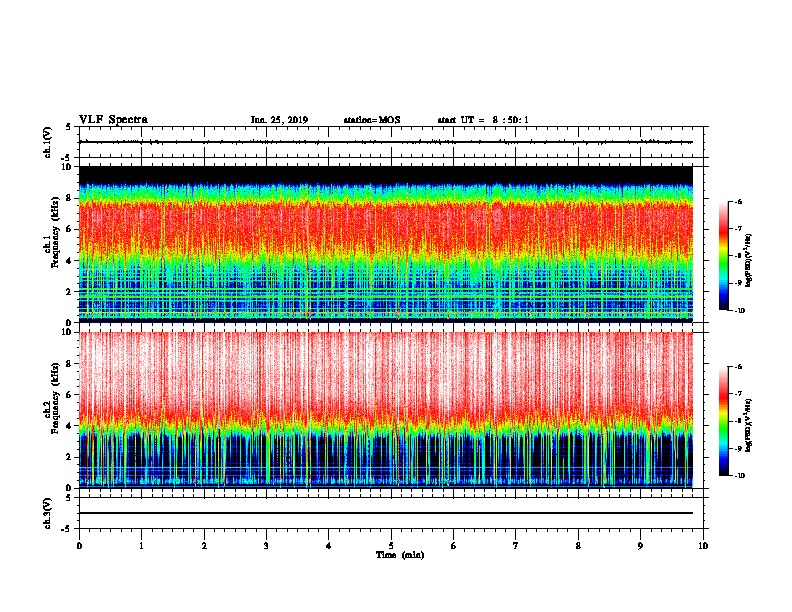The image size is (792, 612).
Task: Click the ch.2 spectrogram panel
Action: [386, 410]
